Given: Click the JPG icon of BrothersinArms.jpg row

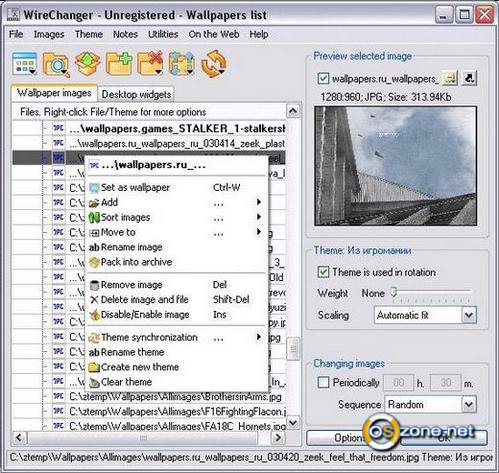Looking at the screenshot, I should point(59,397).
